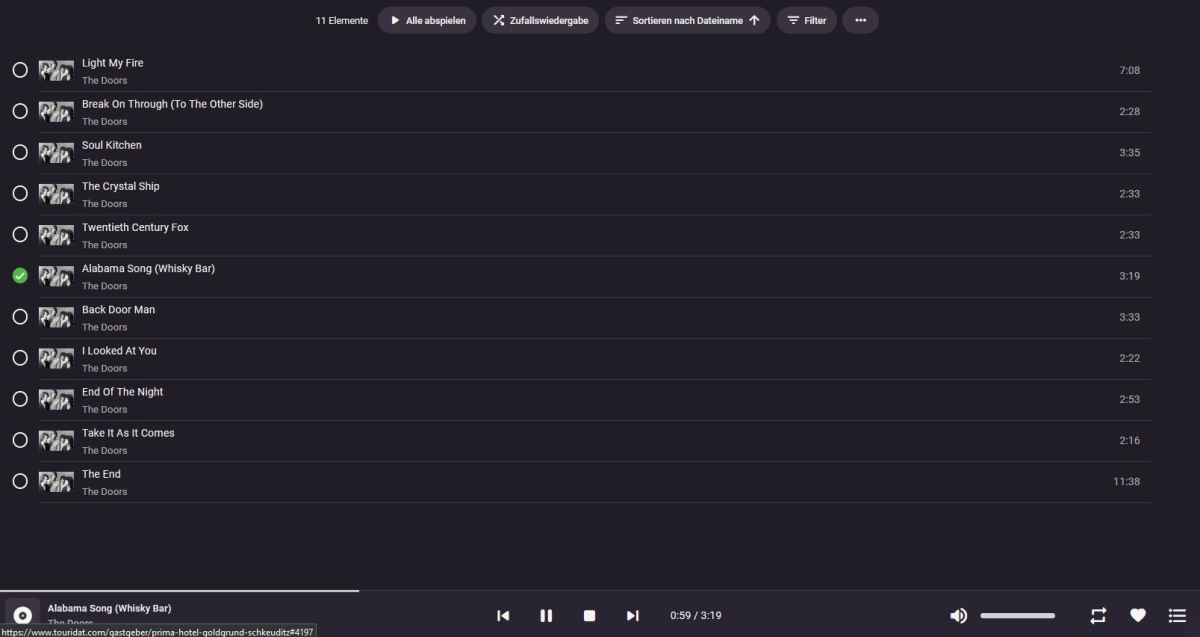Mute the volume speaker icon
The height and width of the screenshot is (637, 1200).
tap(958, 616)
